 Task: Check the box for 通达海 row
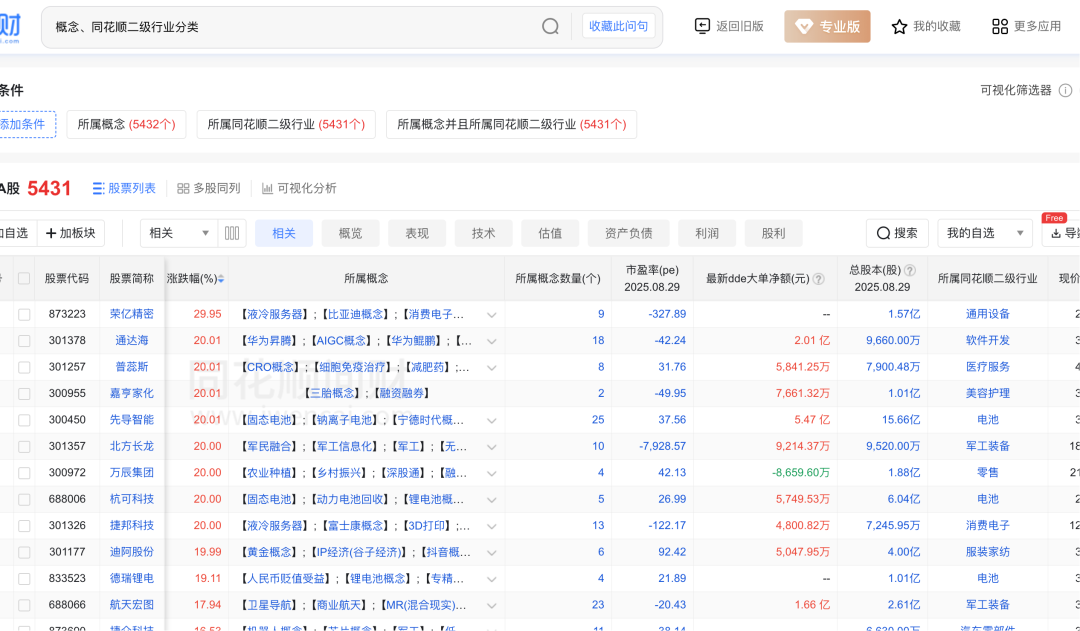pos(24,340)
